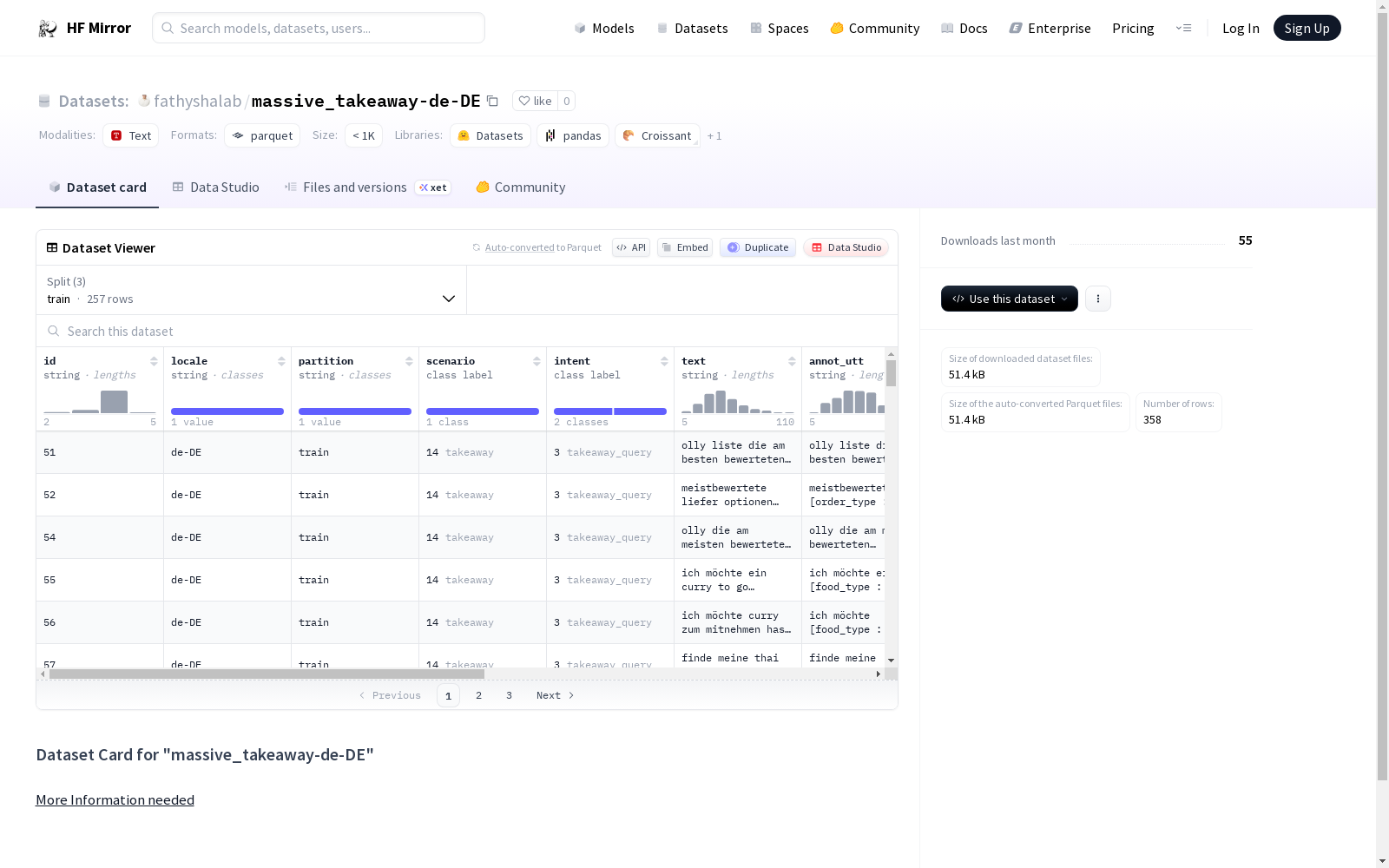The image size is (1389, 868).
Task: Open the Data Studio tab
Action: click(x=216, y=187)
